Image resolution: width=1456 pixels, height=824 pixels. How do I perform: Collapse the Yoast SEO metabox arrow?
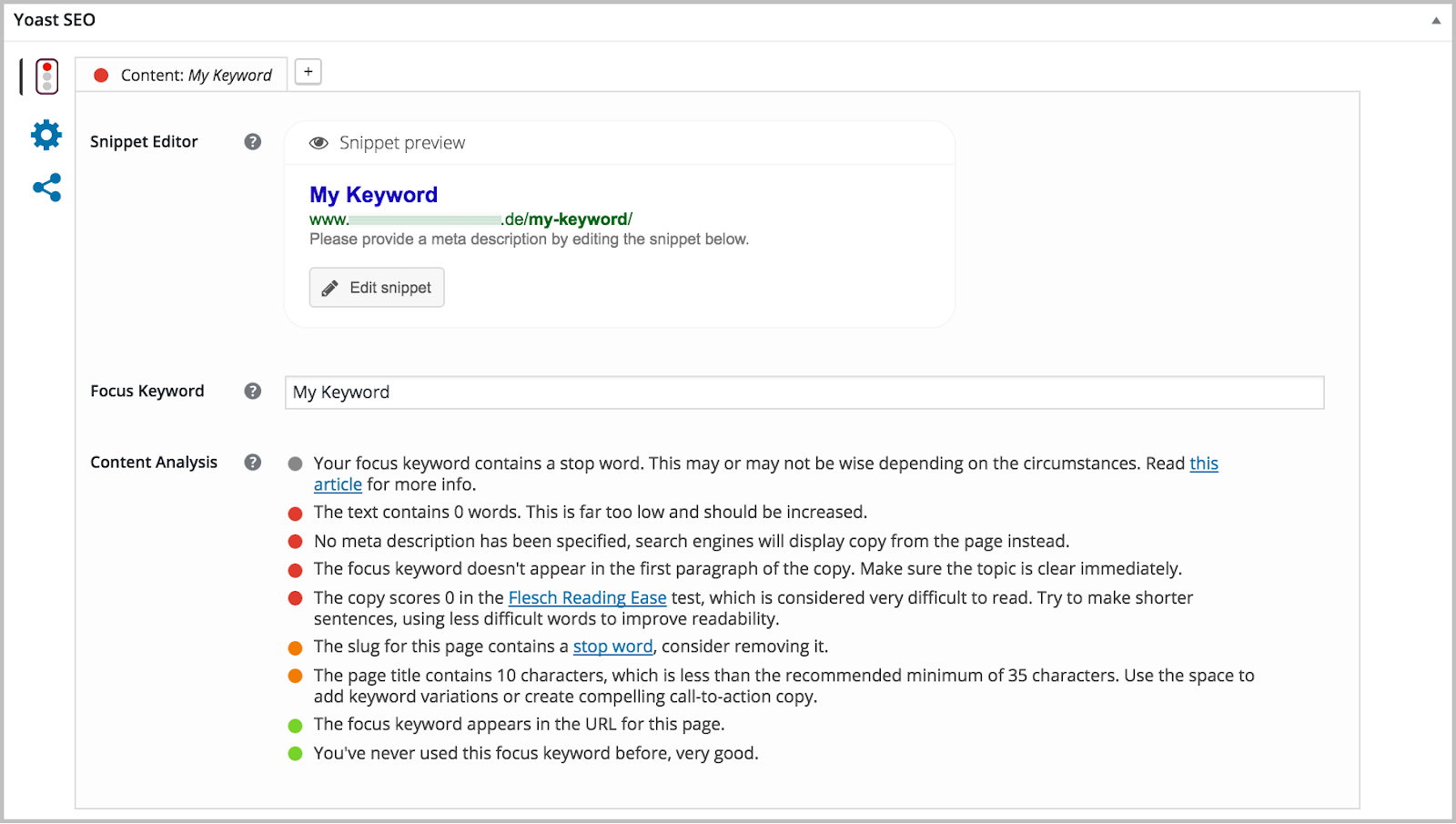(x=1436, y=20)
